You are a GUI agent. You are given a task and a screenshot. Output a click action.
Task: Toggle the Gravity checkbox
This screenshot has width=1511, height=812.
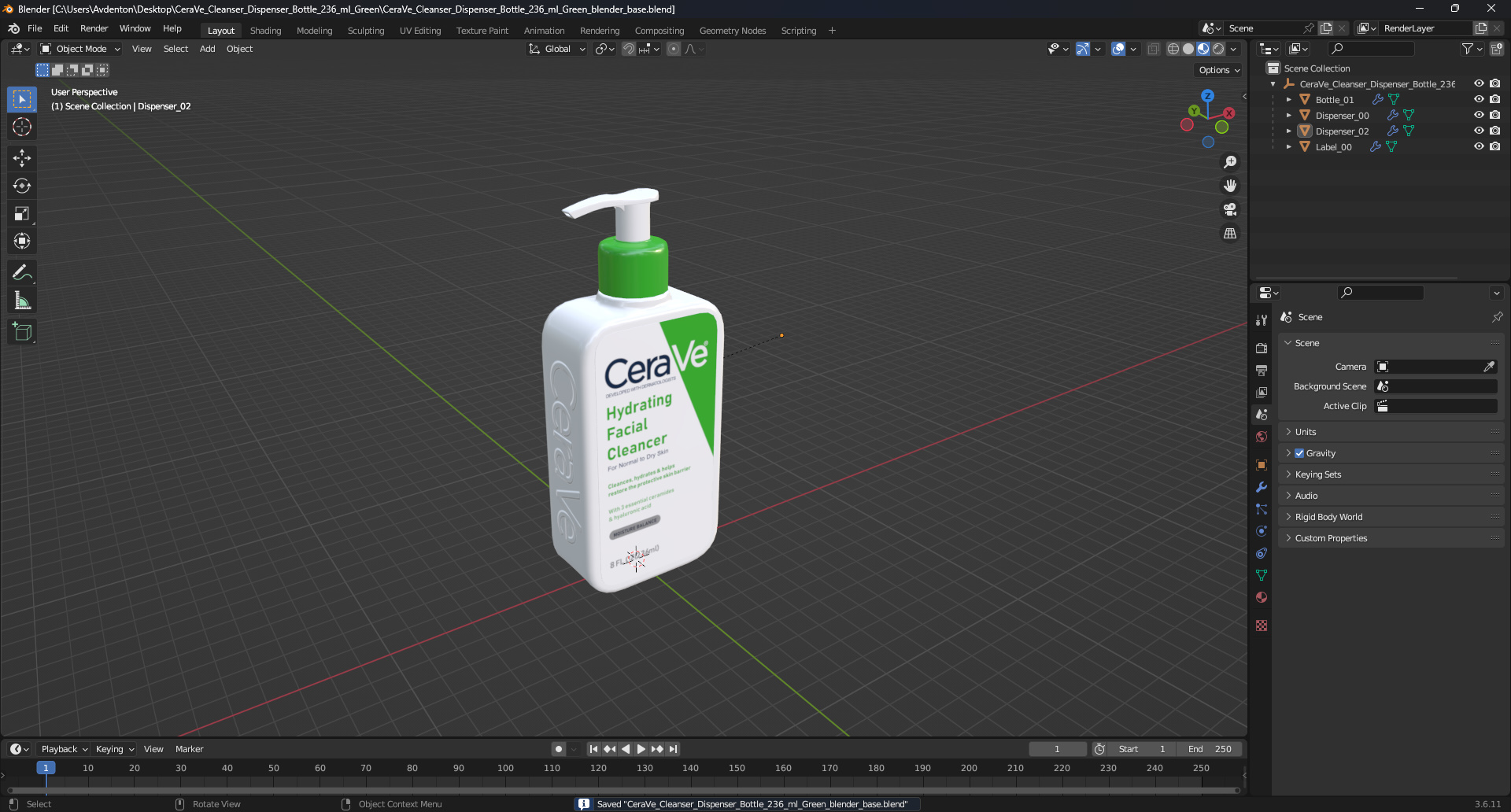[1299, 453]
